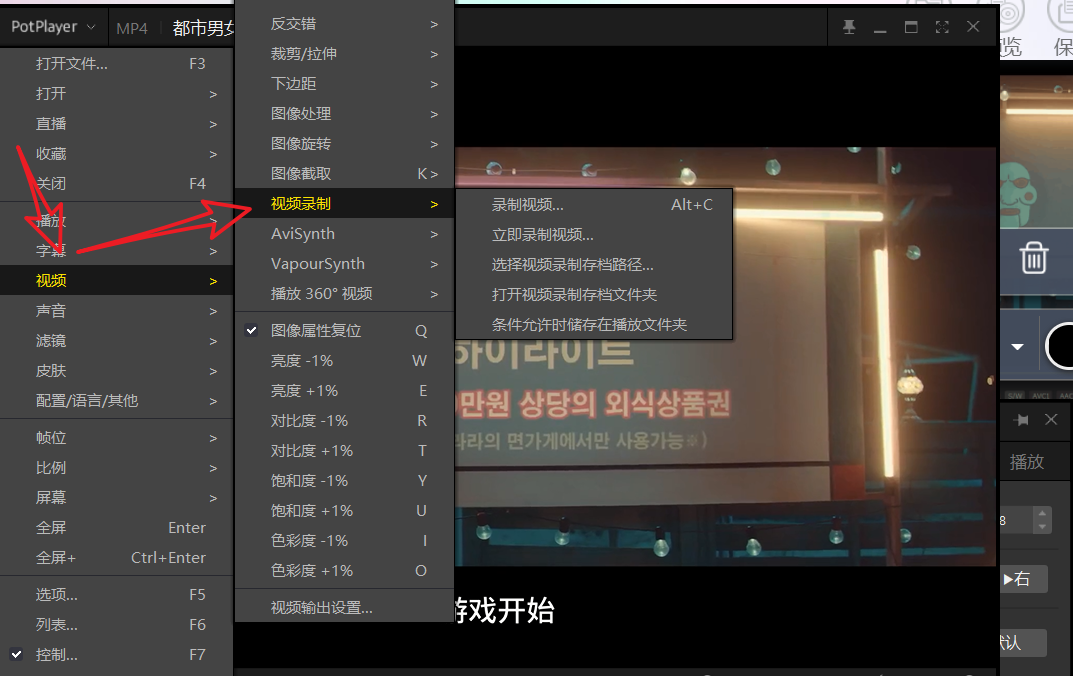This screenshot has height=676, width=1073.
Task: Pin the side control panel
Action: [1022, 420]
